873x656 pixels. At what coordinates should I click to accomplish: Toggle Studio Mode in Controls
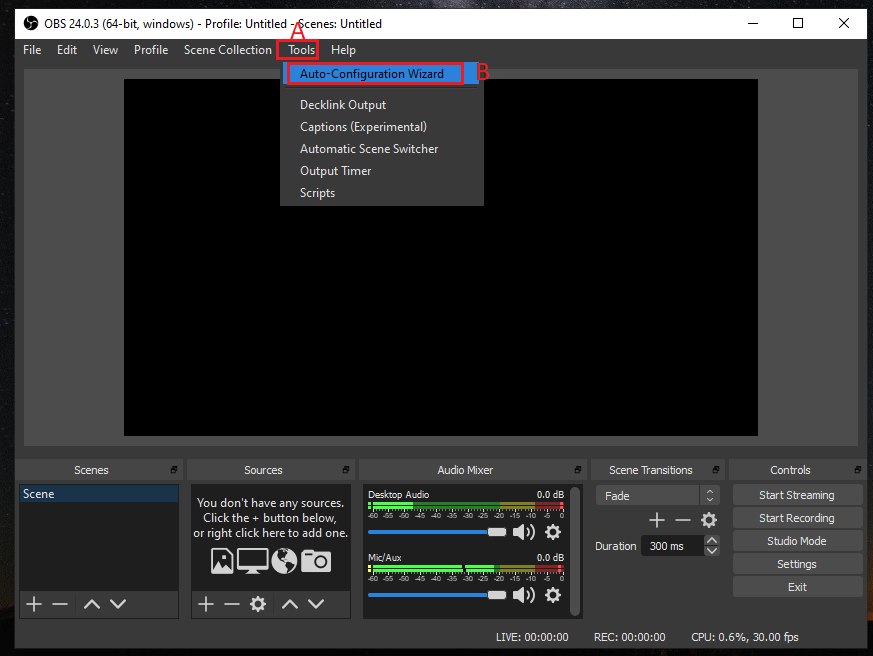(796, 541)
